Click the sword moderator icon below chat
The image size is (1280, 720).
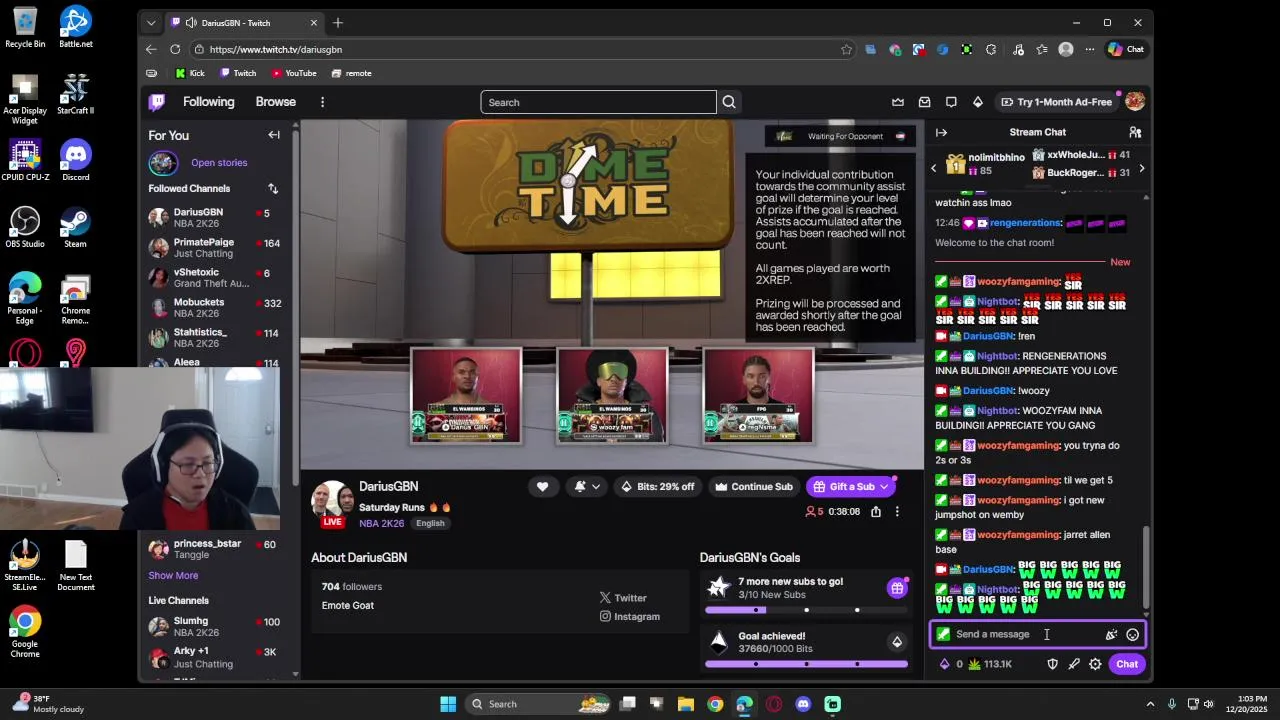coord(1074,664)
